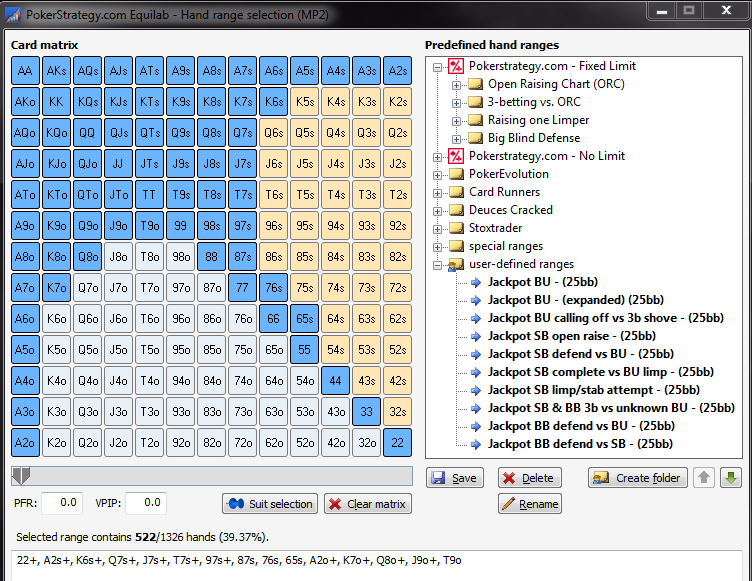Expand the Stoxtrader folder
This screenshot has height=581, width=752.
tap(437, 229)
